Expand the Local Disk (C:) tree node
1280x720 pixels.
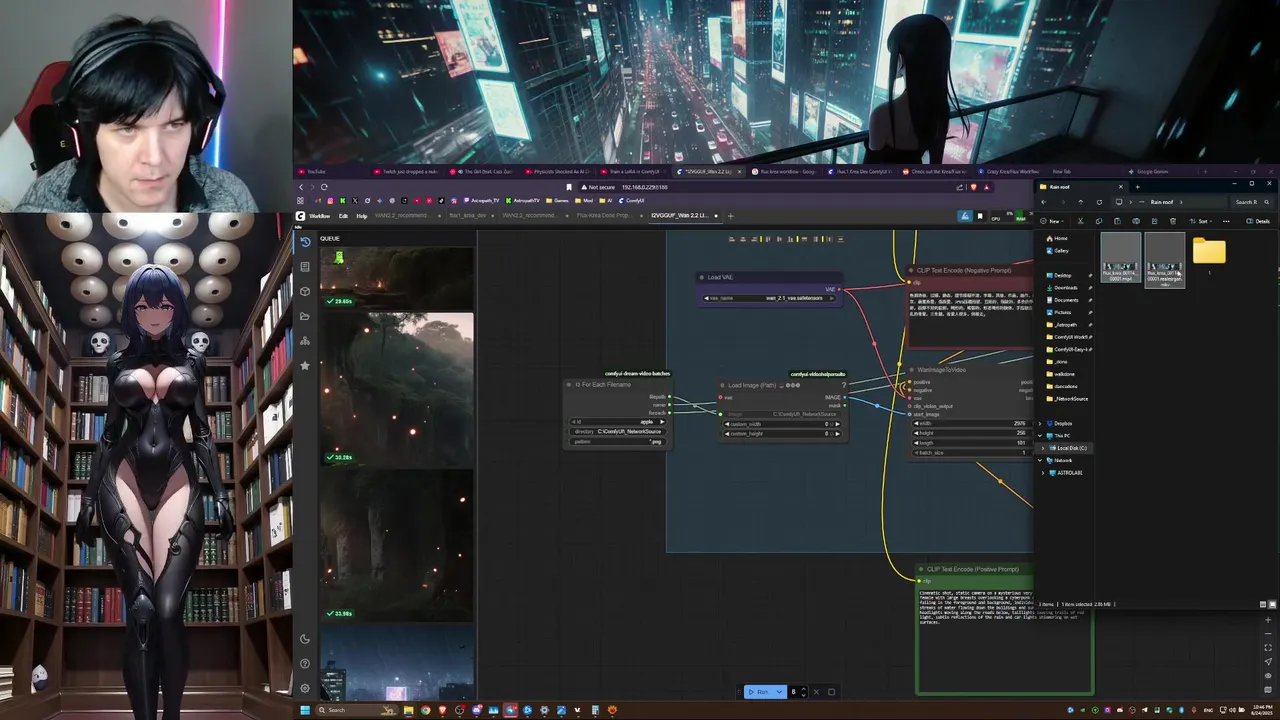(1044, 448)
